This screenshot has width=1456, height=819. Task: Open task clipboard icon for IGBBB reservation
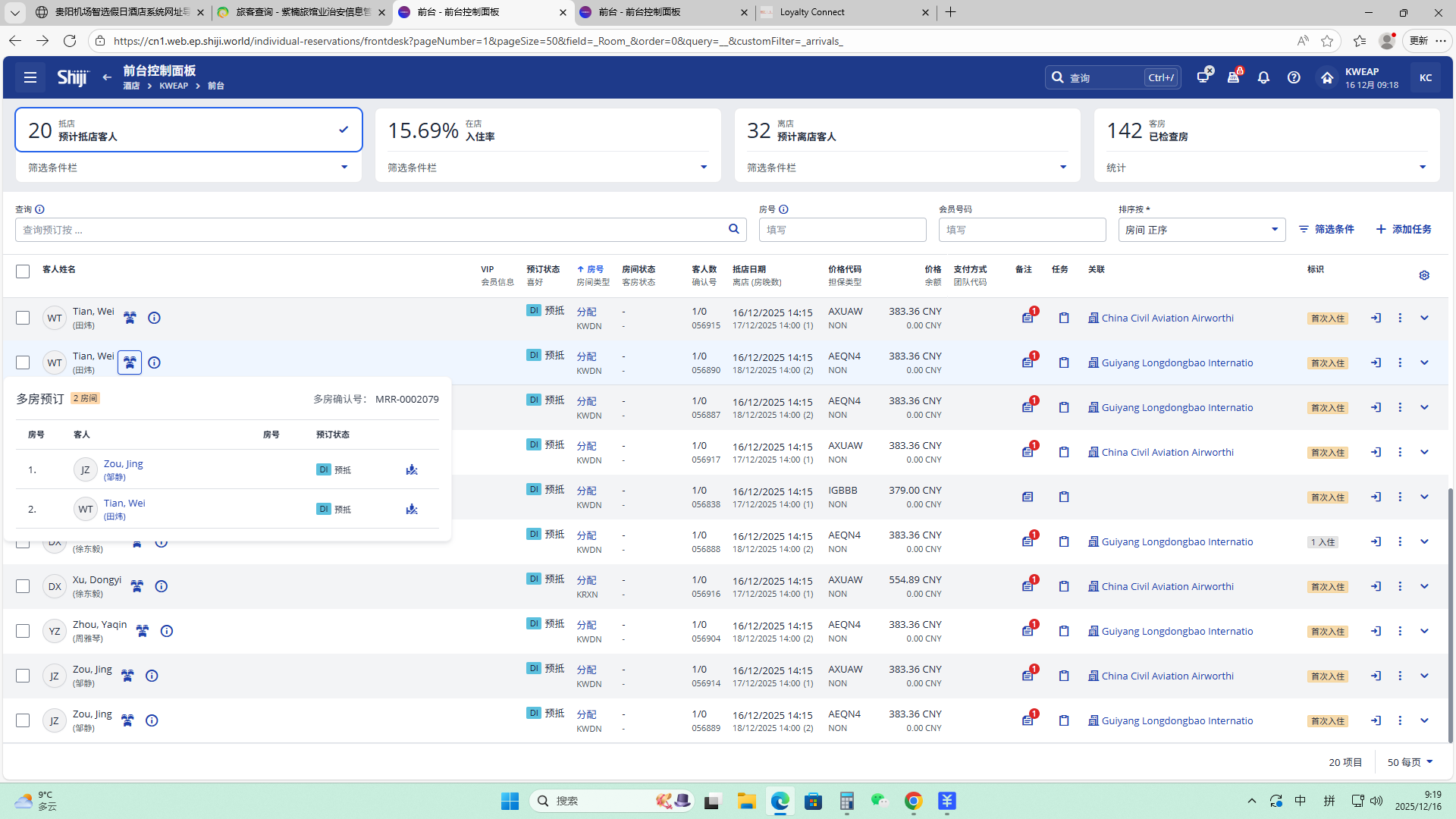coord(1064,497)
